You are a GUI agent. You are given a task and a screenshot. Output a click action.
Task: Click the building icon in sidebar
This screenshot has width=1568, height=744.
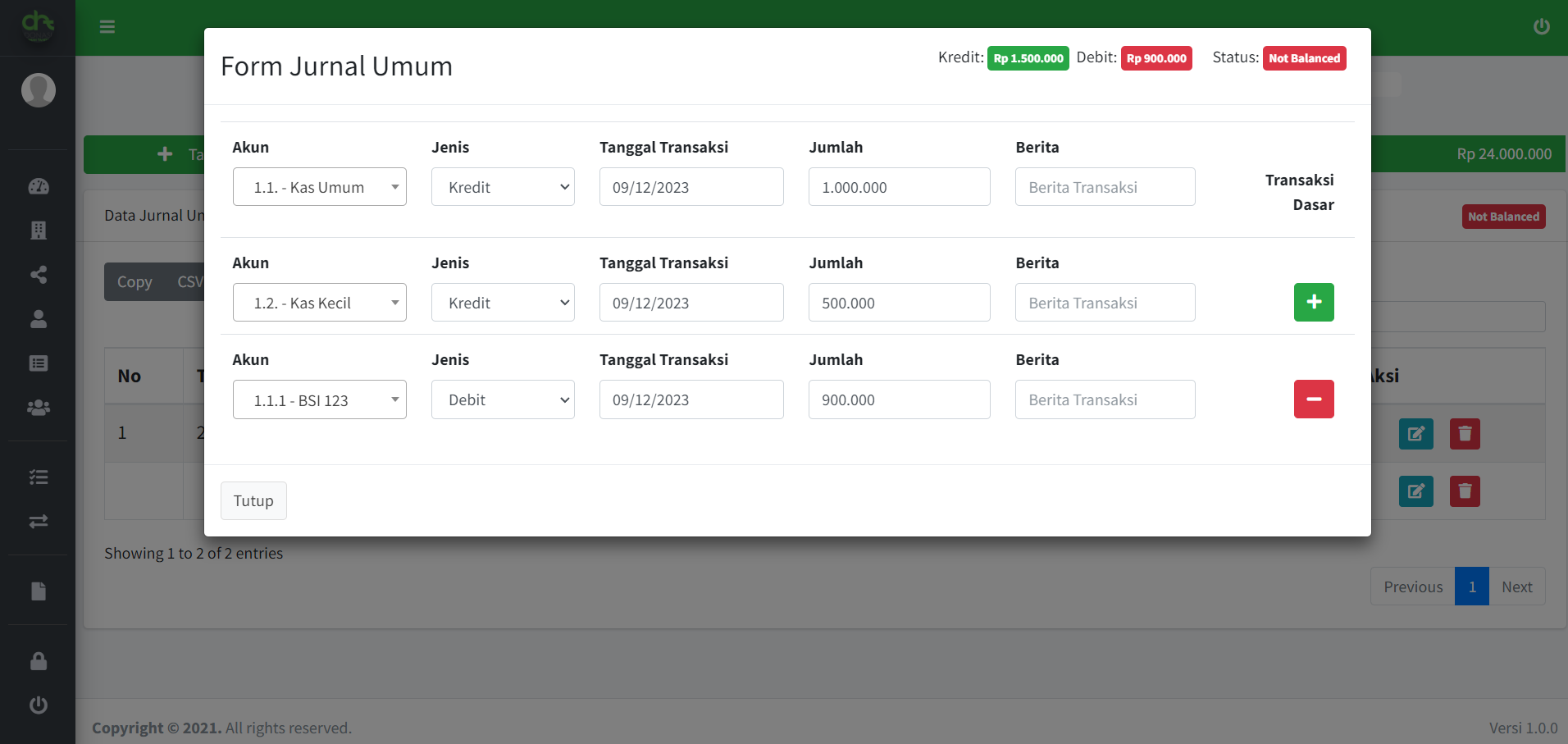39,231
